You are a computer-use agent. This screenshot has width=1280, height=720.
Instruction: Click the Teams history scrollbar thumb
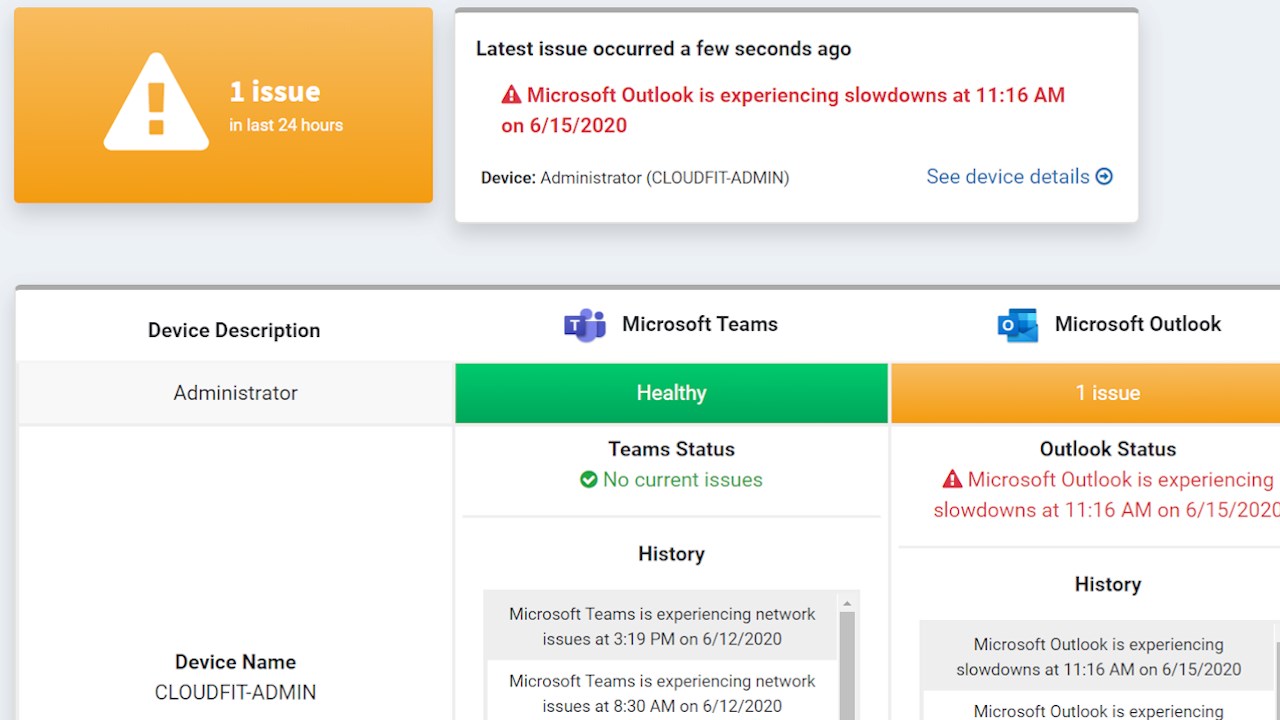pyautogui.click(x=847, y=666)
